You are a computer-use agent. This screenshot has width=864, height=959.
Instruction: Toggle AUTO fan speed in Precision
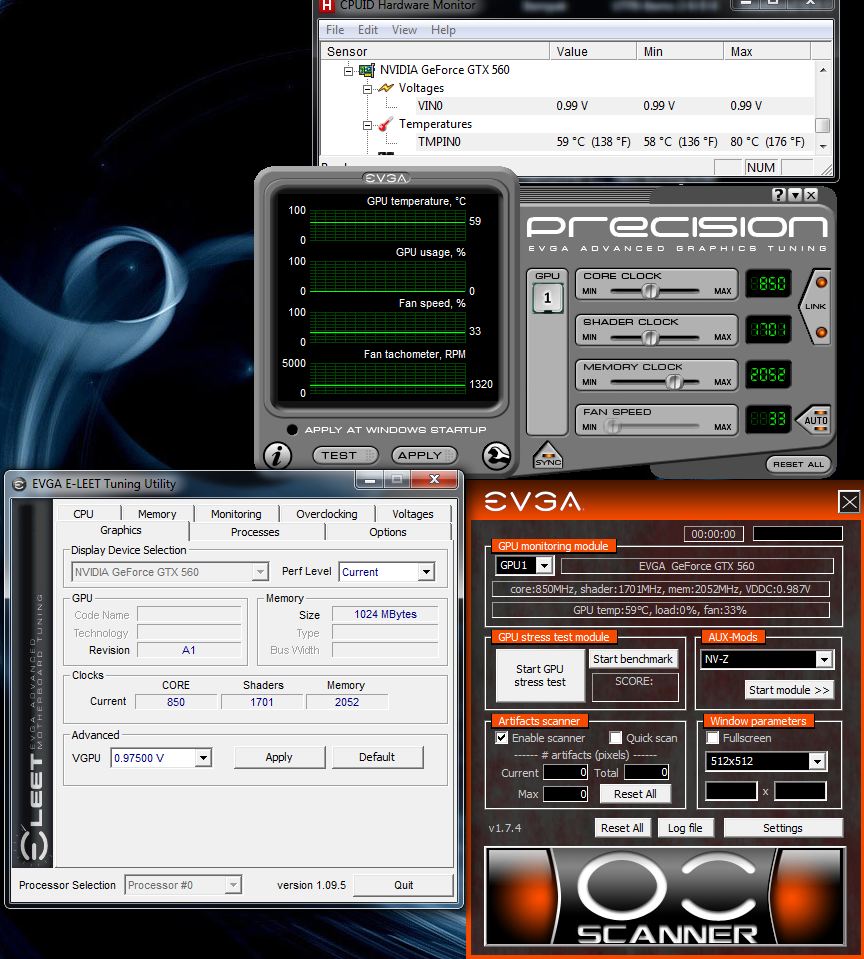[815, 420]
